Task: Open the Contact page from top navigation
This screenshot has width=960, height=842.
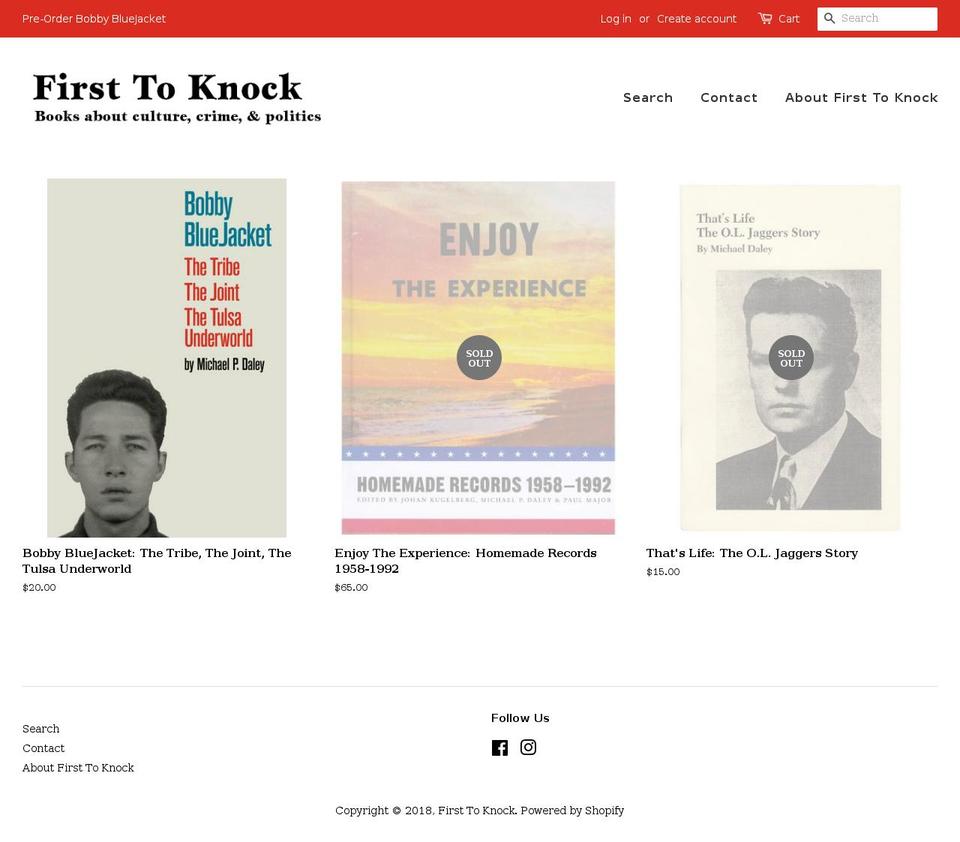Action: click(729, 97)
